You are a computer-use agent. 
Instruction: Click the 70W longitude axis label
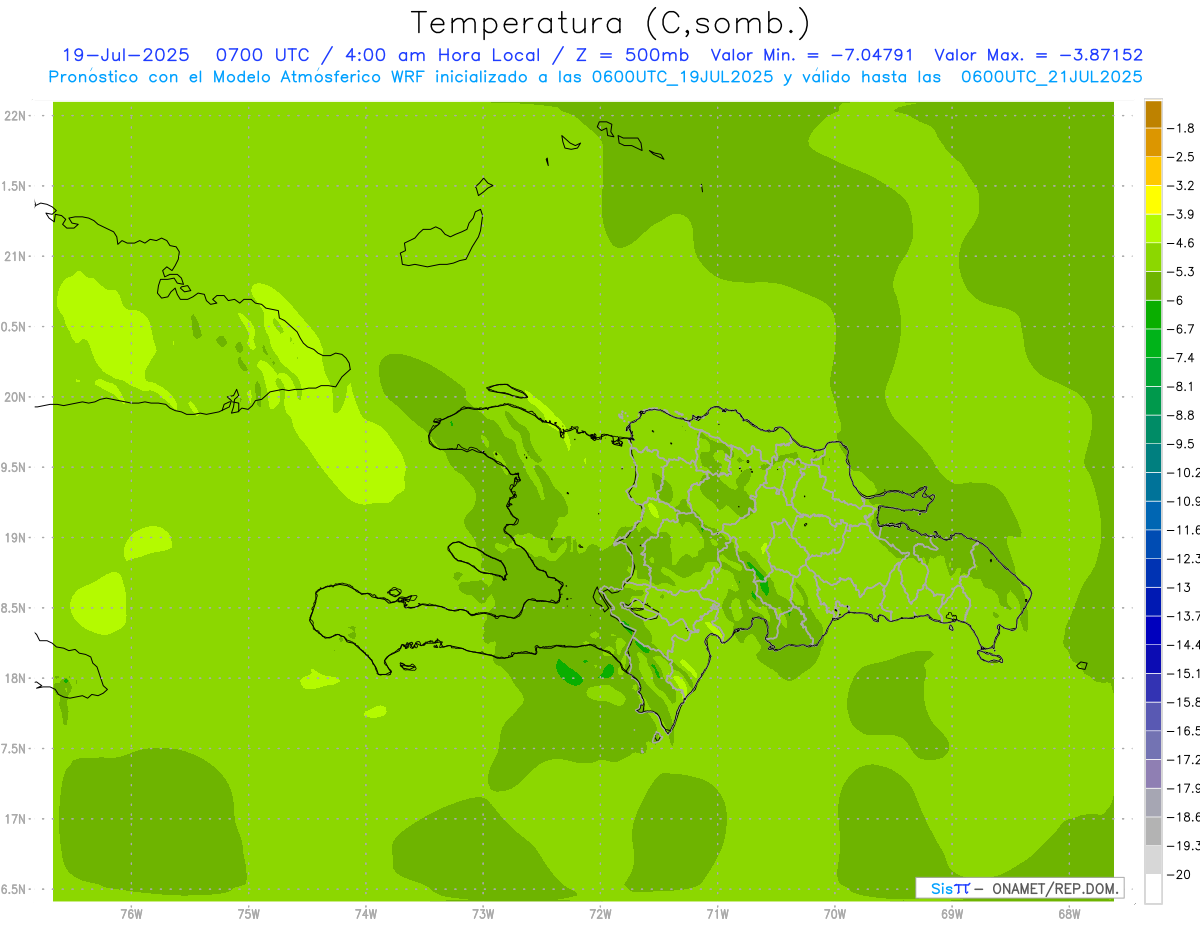coord(835,914)
